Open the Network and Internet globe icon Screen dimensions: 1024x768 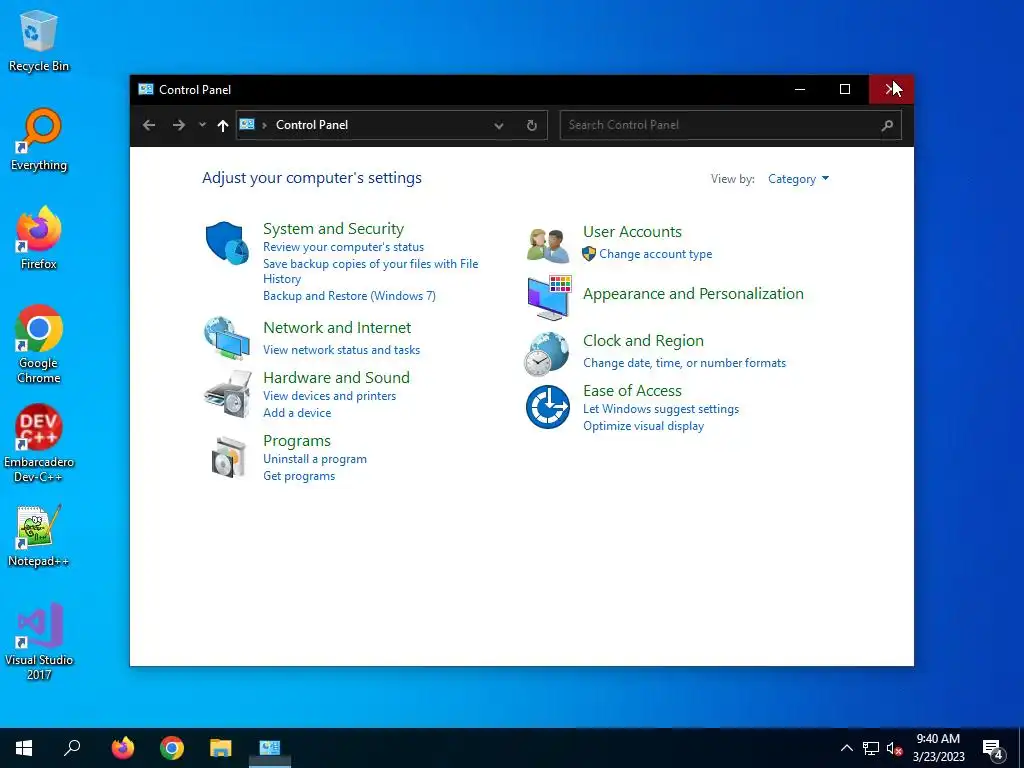[227, 338]
